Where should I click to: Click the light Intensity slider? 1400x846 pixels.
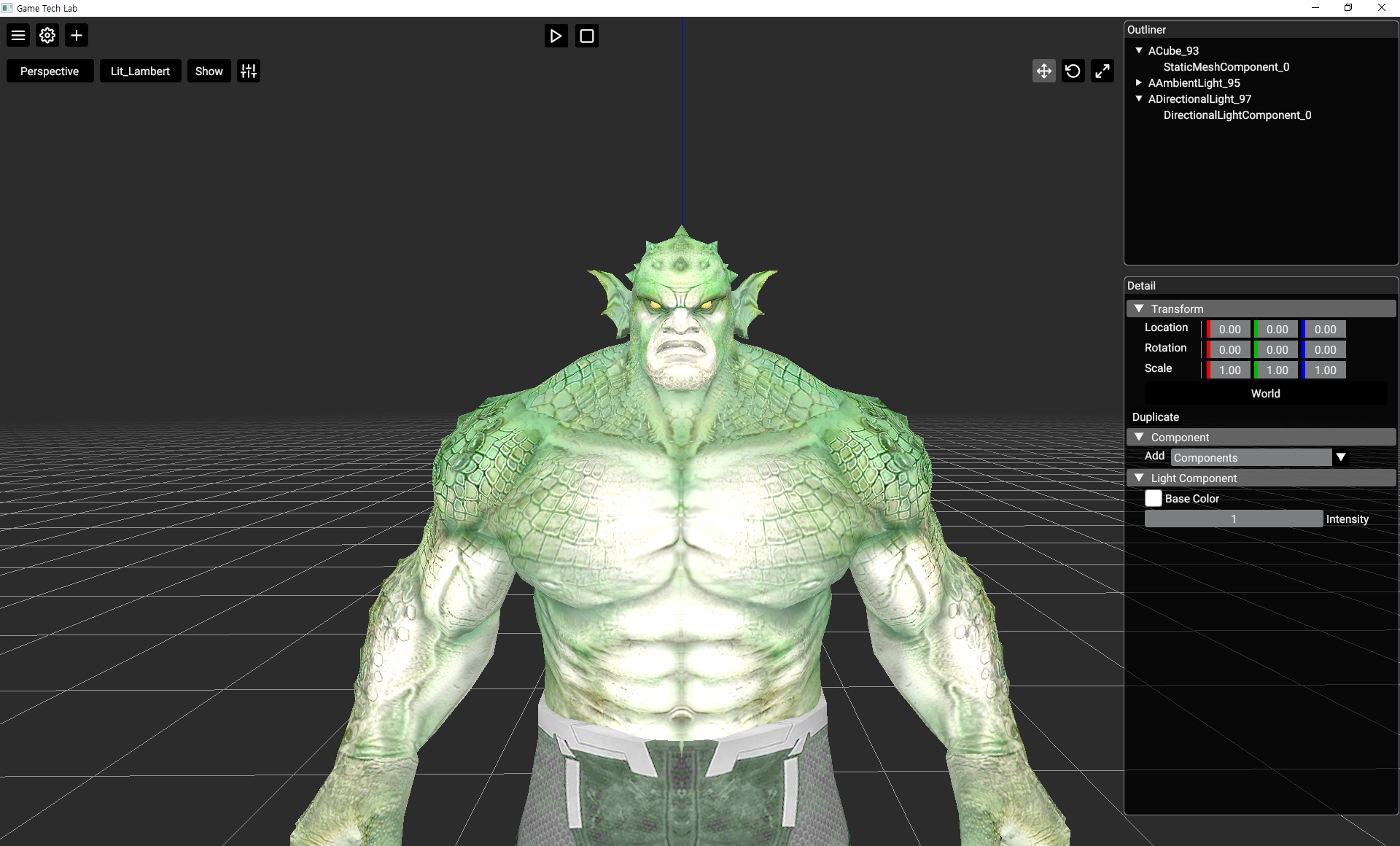point(1233,519)
